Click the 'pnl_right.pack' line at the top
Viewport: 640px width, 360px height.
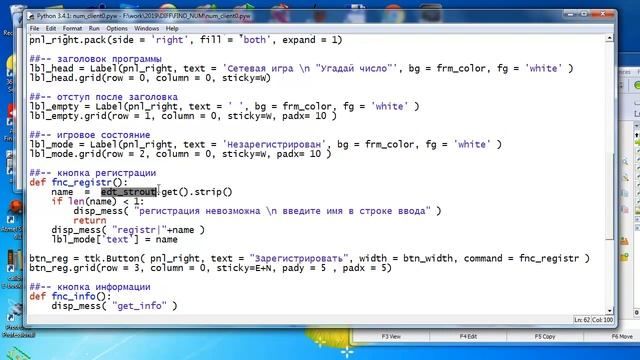click(186, 40)
